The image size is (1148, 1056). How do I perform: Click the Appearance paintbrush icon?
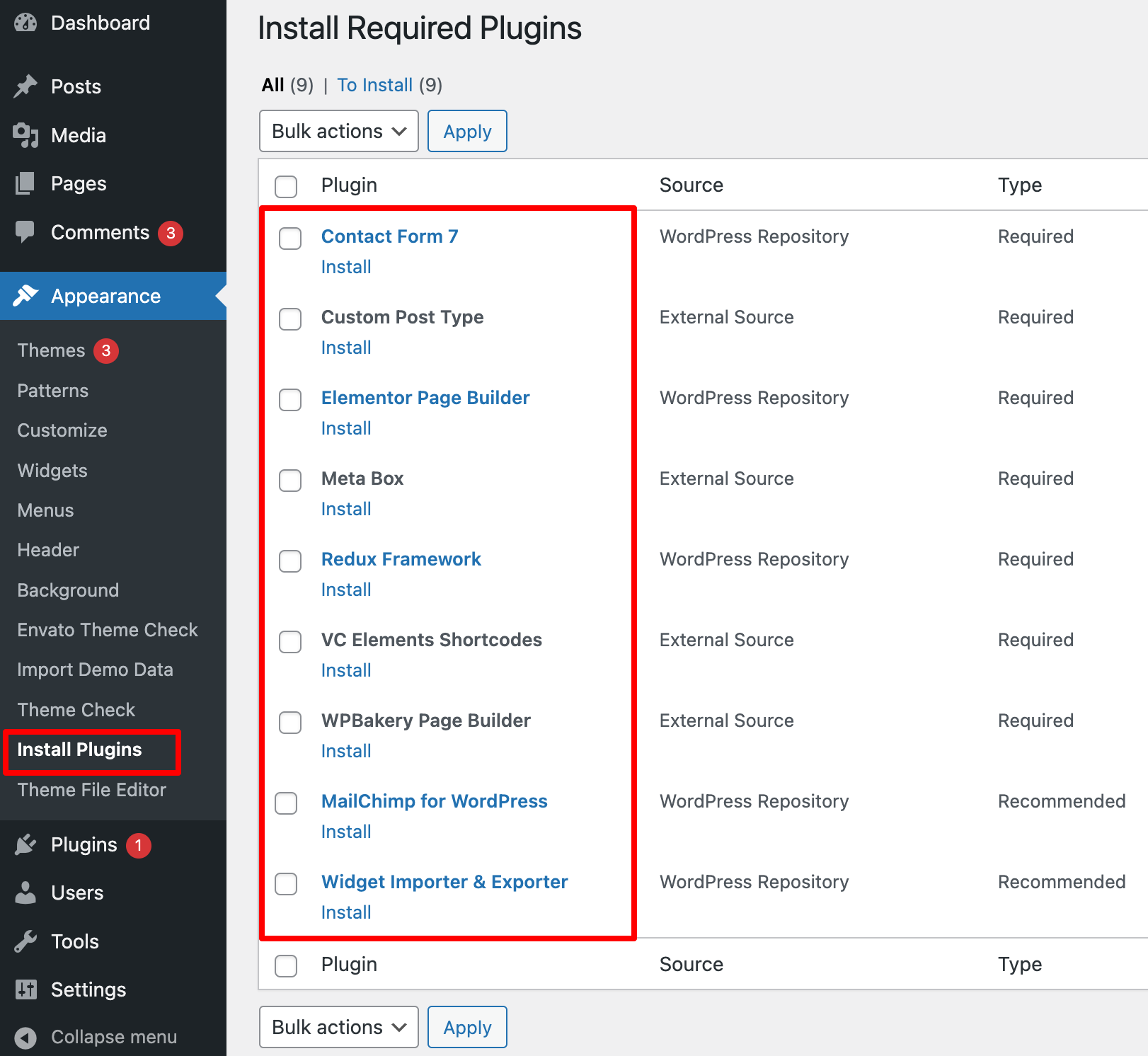(25, 296)
